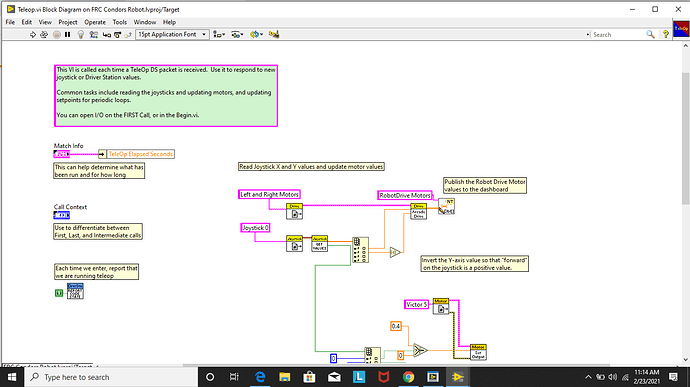Click Run Continuously in the toolbar
The width and height of the screenshot is (690, 387).
click(x=44, y=34)
